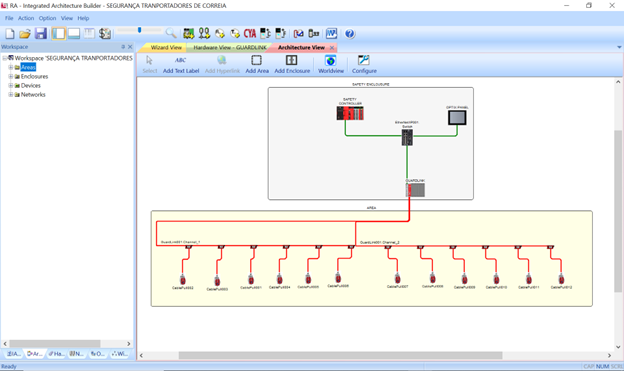Open the View menu
624x371 pixels.
(67, 18)
